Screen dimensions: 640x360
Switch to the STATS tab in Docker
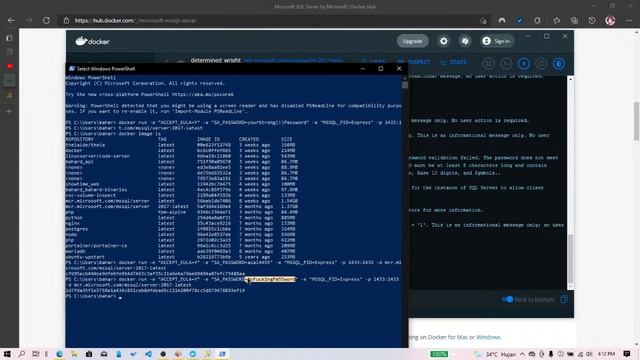[453, 62]
